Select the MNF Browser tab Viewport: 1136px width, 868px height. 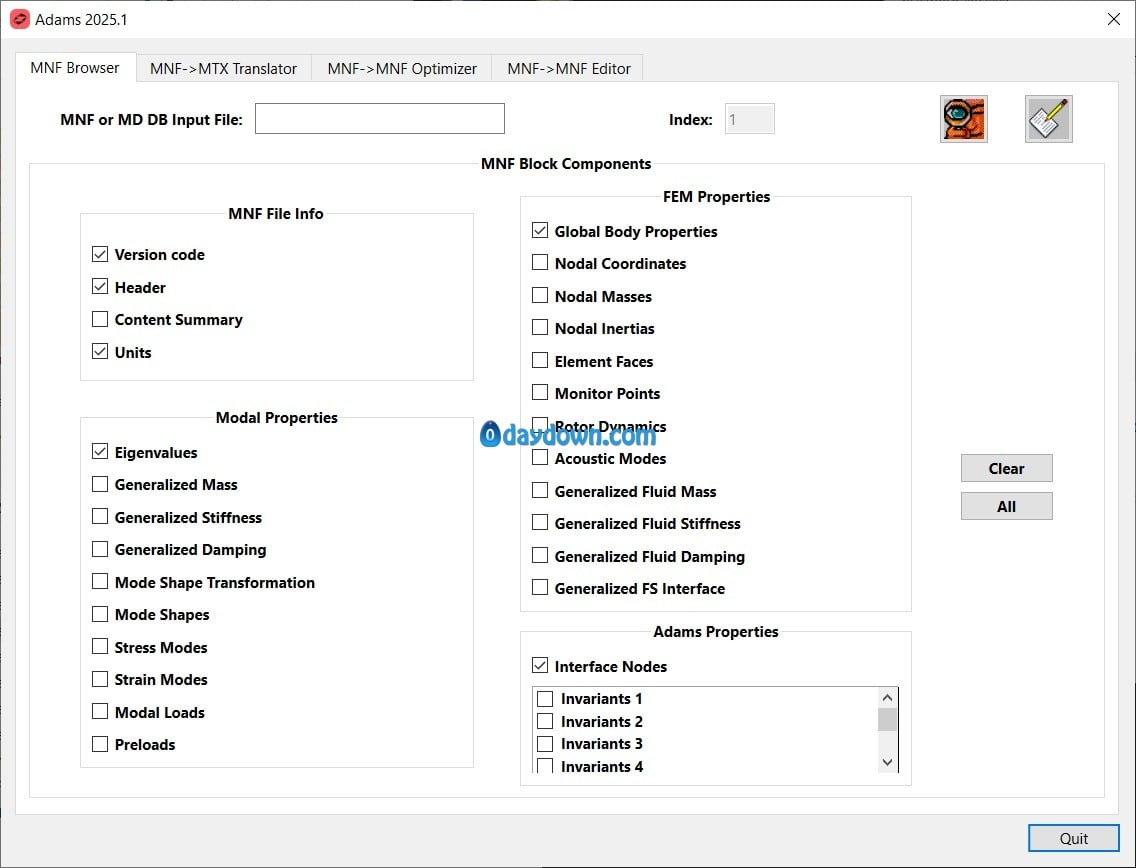(75, 67)
